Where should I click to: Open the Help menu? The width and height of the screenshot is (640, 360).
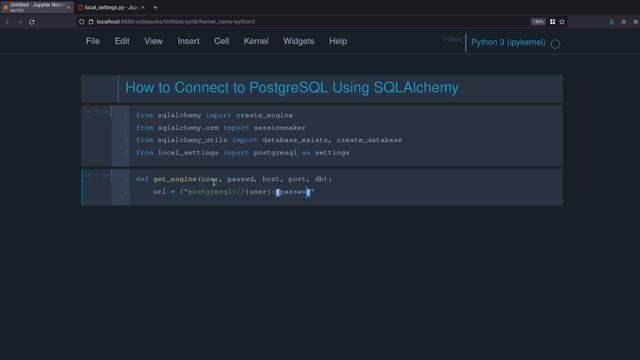pos(338,41)
